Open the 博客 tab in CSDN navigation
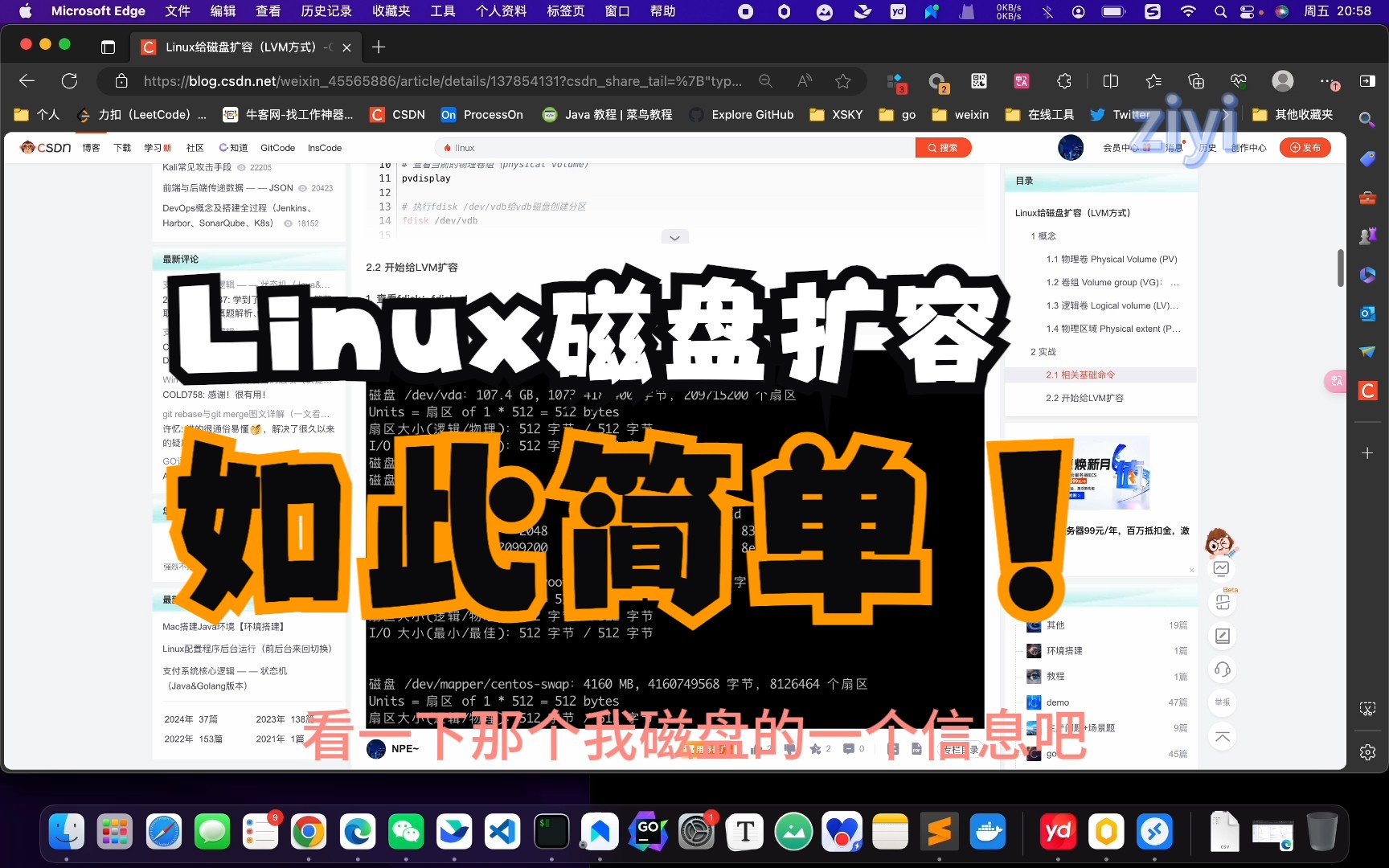The width and height of the screenshot is (1389, 868). click(x=91, y=148)
